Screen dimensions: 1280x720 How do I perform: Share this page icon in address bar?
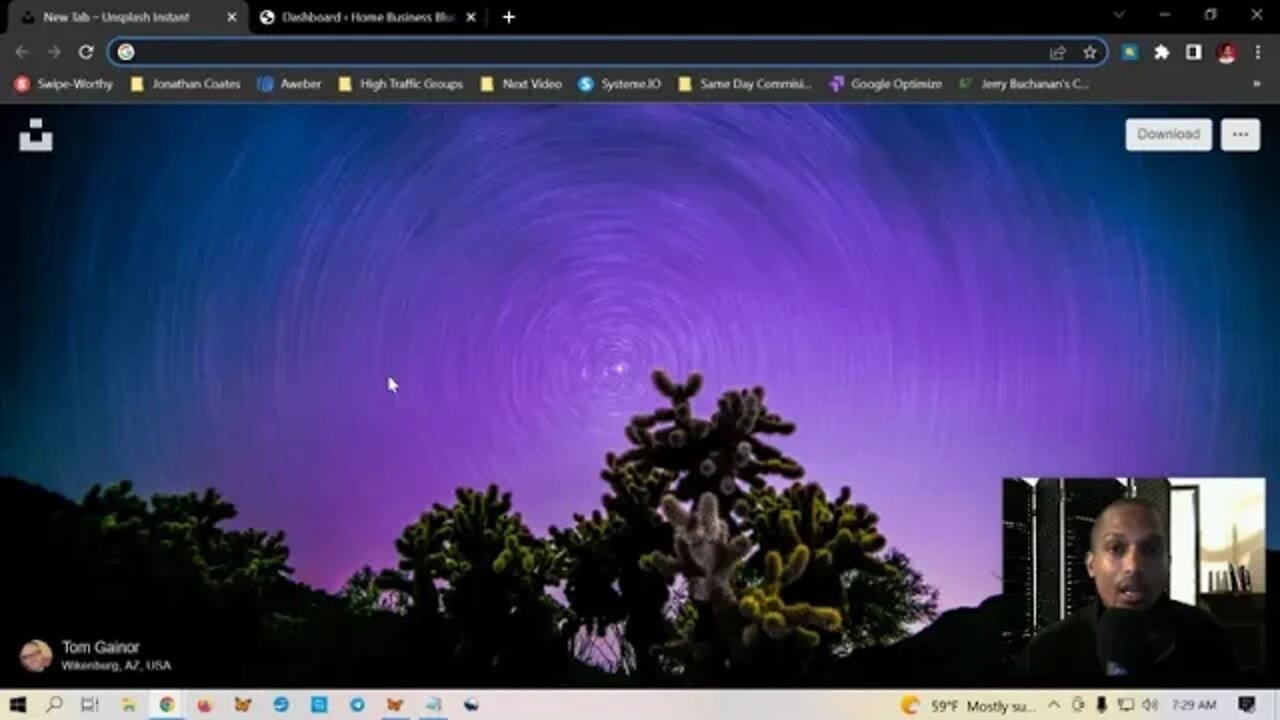1058,52
